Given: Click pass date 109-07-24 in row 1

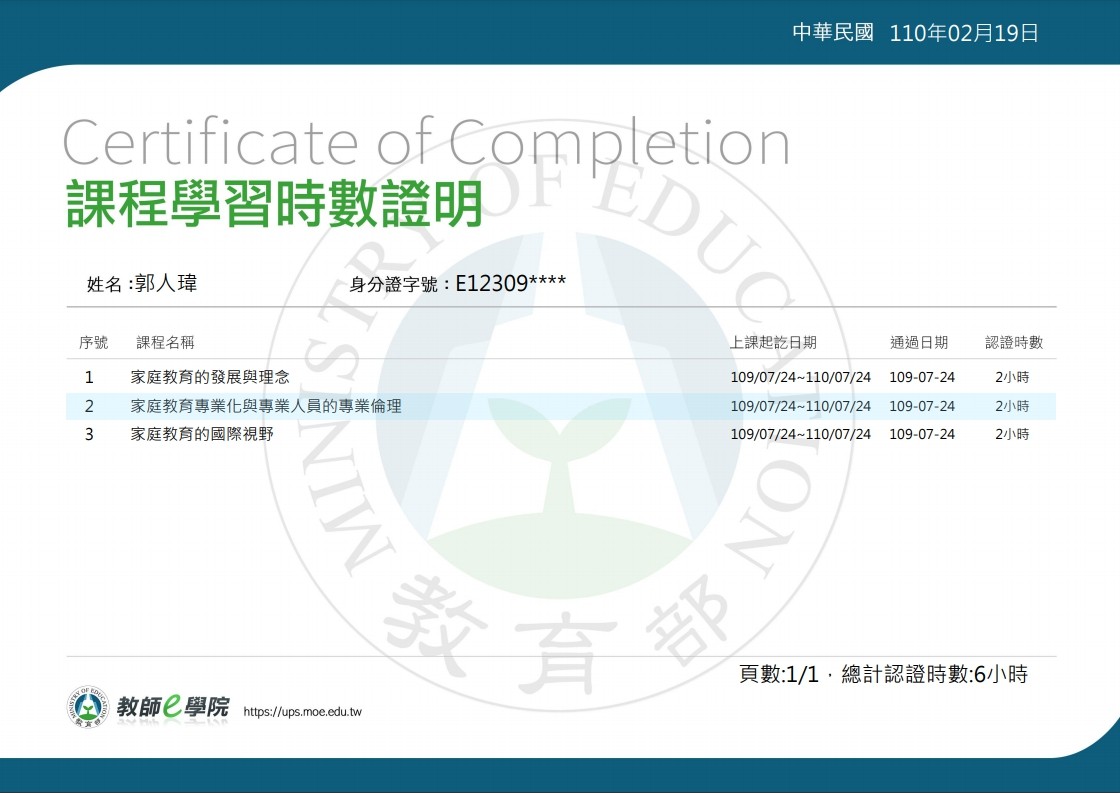Looking at the screenshot, I should click(921, 376).
